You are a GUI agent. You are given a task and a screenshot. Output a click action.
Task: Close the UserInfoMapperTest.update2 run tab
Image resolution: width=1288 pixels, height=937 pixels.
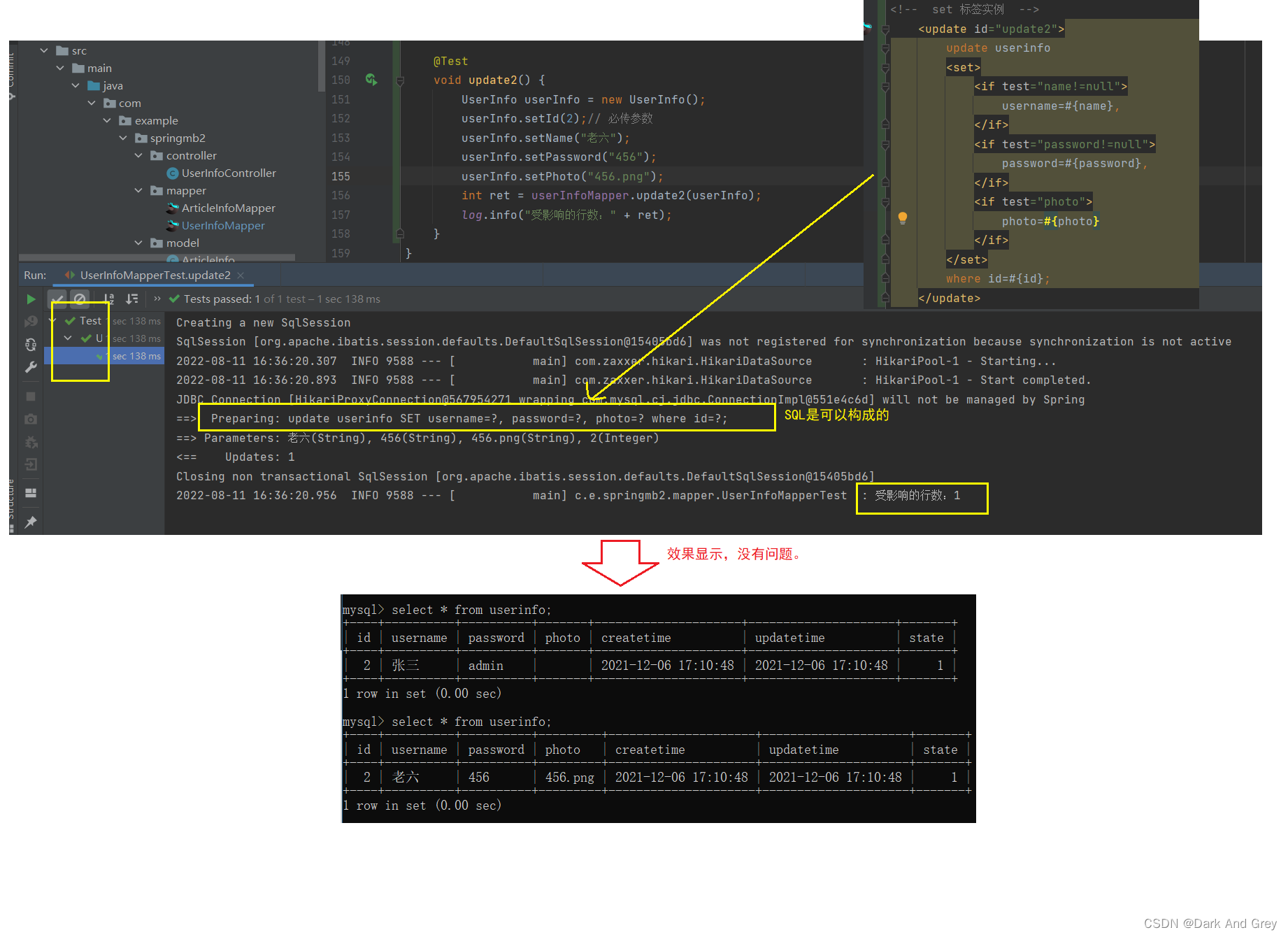pos(241,276)
